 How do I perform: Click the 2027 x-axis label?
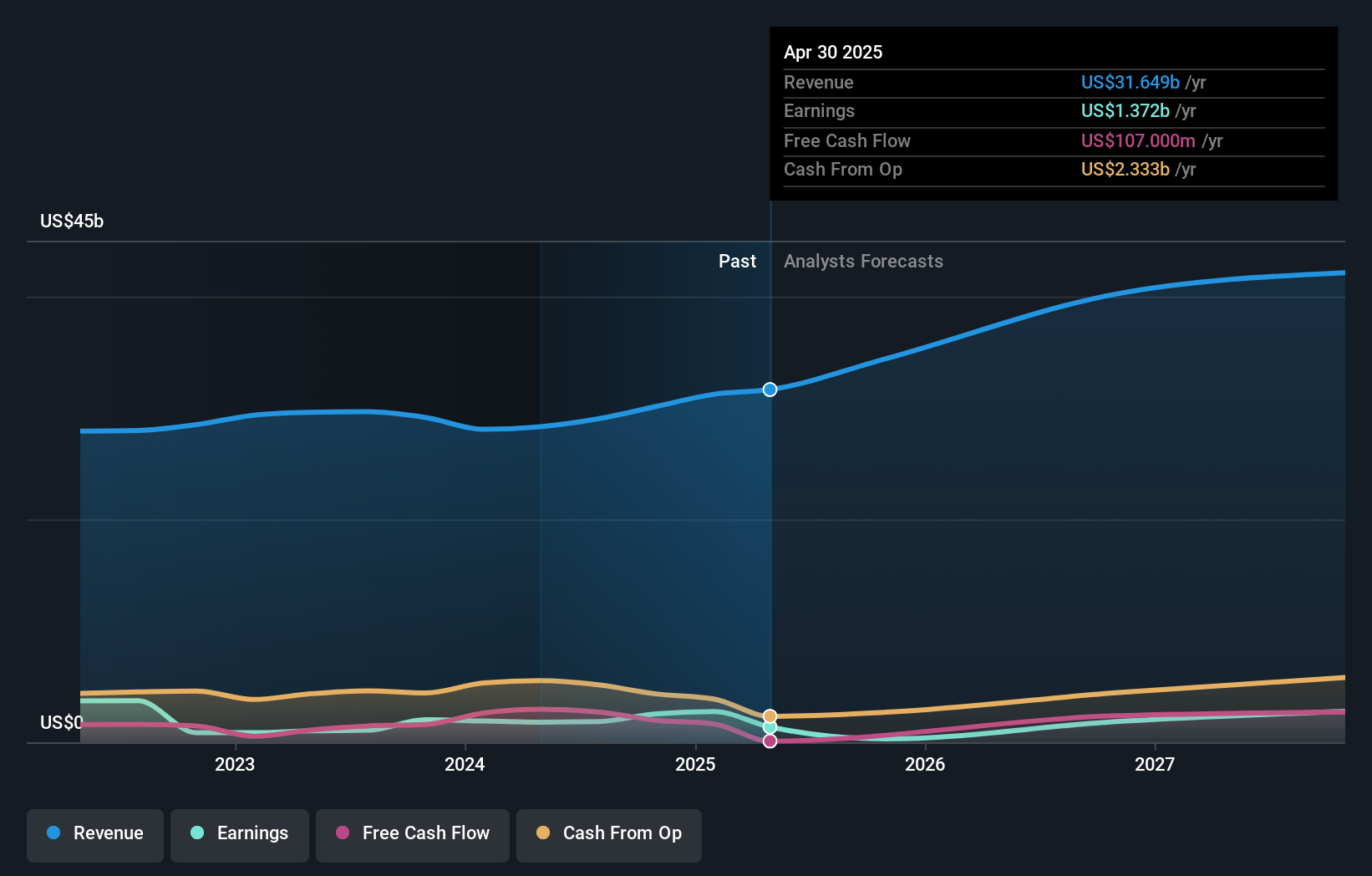point(1155,765)
